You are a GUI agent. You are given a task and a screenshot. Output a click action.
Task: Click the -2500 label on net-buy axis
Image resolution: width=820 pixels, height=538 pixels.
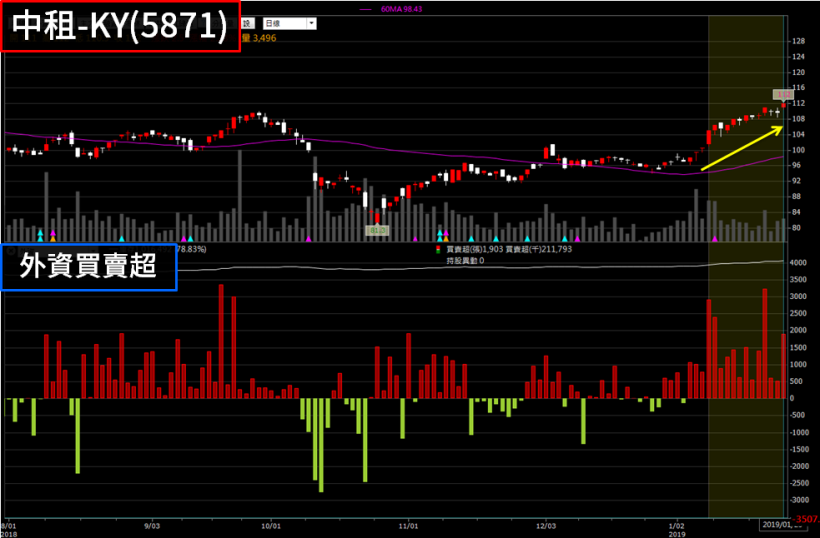tap(798, 483)
